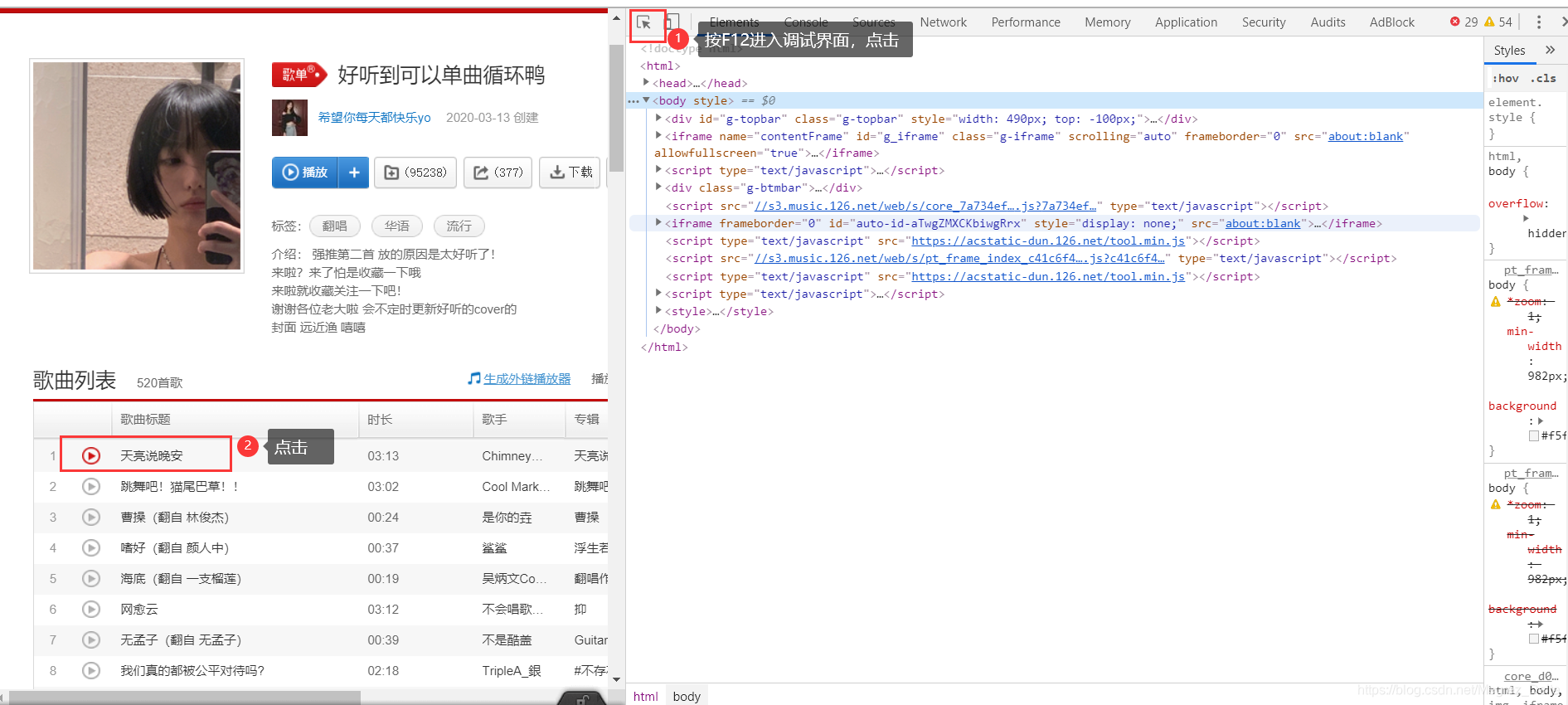
Task: Select html in the breadcrumb bar
Action: [x=646, y=696]
